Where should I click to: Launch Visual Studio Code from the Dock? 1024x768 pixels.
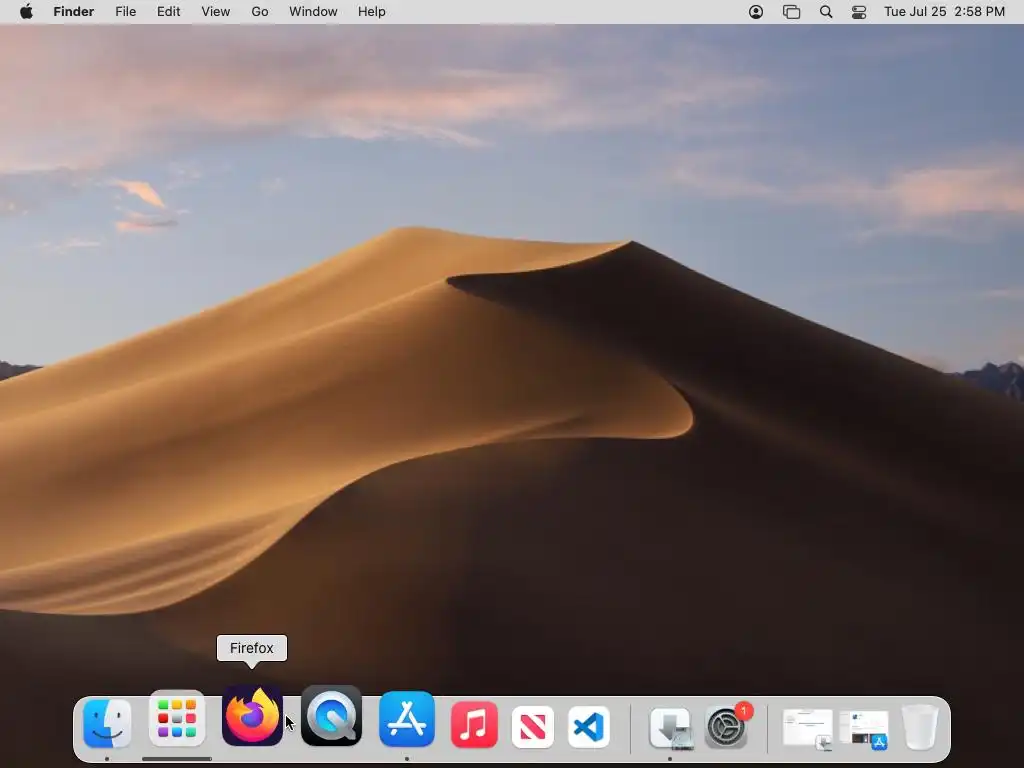[x=588, y=726]
